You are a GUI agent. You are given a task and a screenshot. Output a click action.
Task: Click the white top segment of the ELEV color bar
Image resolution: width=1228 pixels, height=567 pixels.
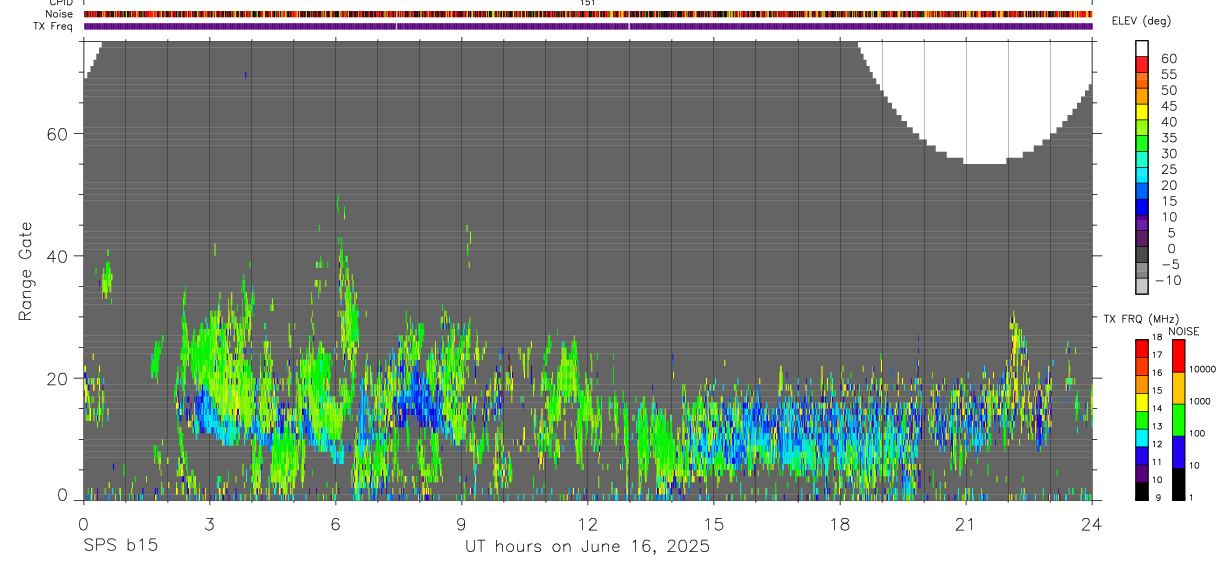[x=1142, y=48]
